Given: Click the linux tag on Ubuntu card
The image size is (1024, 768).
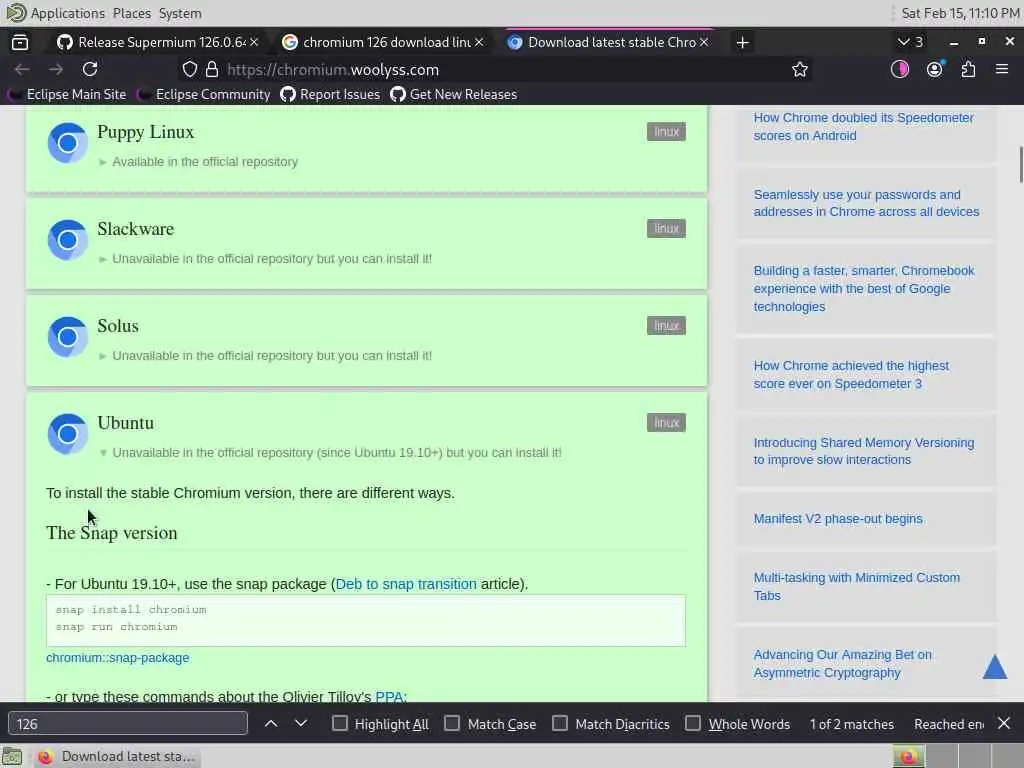Looking at the screenshot, I should click(x=666, y=423).
